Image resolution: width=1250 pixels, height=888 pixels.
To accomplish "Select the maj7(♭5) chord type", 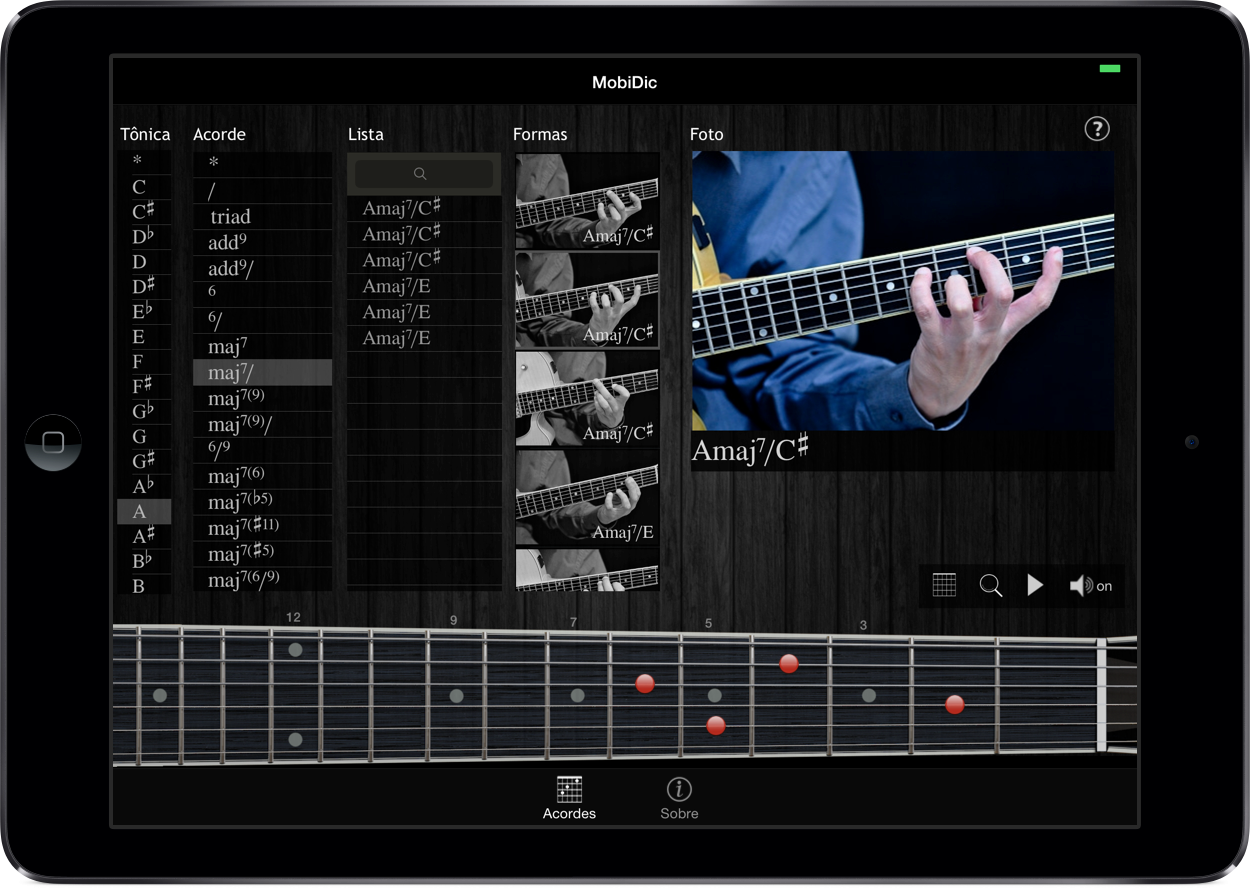I will [262, 502].
